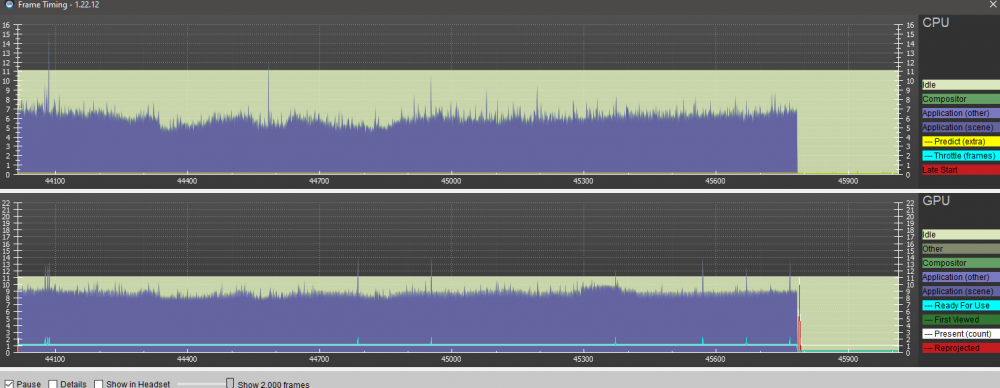Screen dimensions: 1000x388
Task: Click the GPU Idle legend swatch
Action: tap(960, 235)
